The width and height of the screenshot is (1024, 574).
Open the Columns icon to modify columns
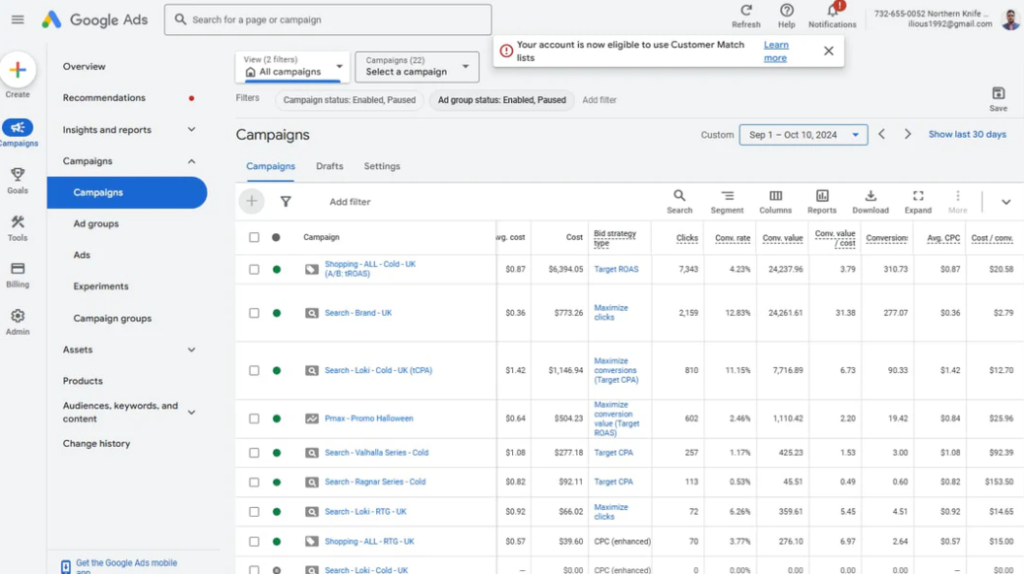tap(775, 197)
